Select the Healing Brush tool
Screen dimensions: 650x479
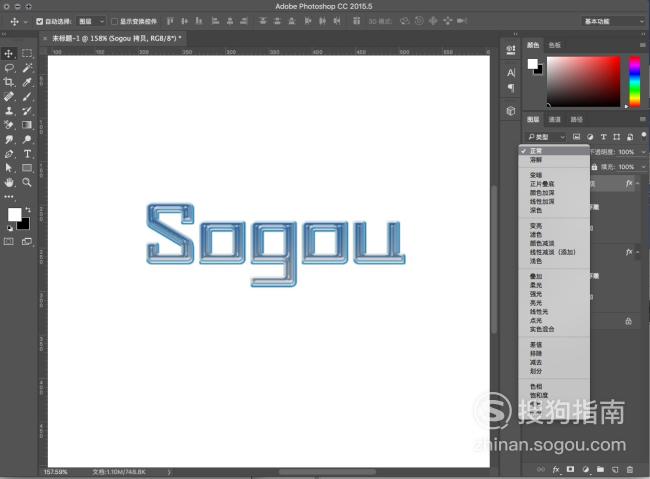[x=9, y=97]
